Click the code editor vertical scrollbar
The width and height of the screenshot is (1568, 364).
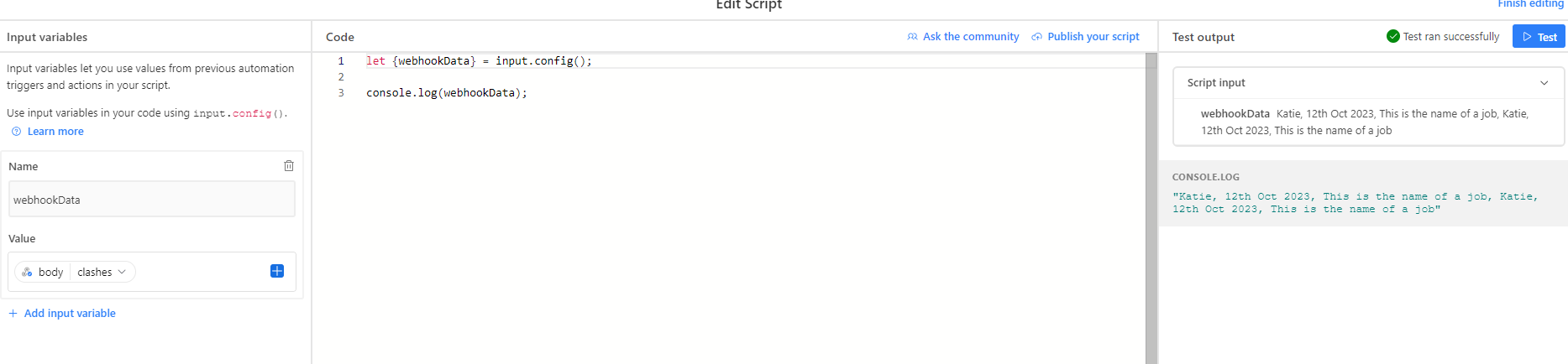pos(1151,208)
